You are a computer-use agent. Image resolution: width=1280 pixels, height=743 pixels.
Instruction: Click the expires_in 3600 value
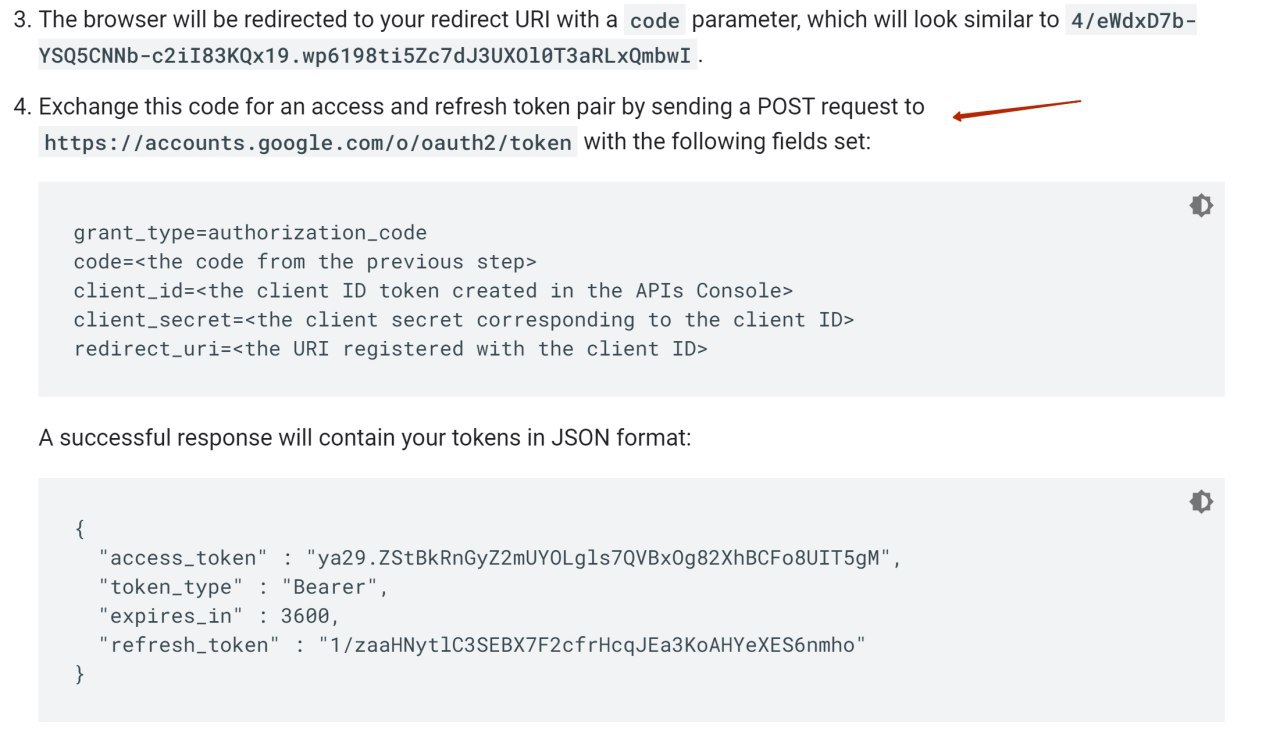(x=310, y=616)
